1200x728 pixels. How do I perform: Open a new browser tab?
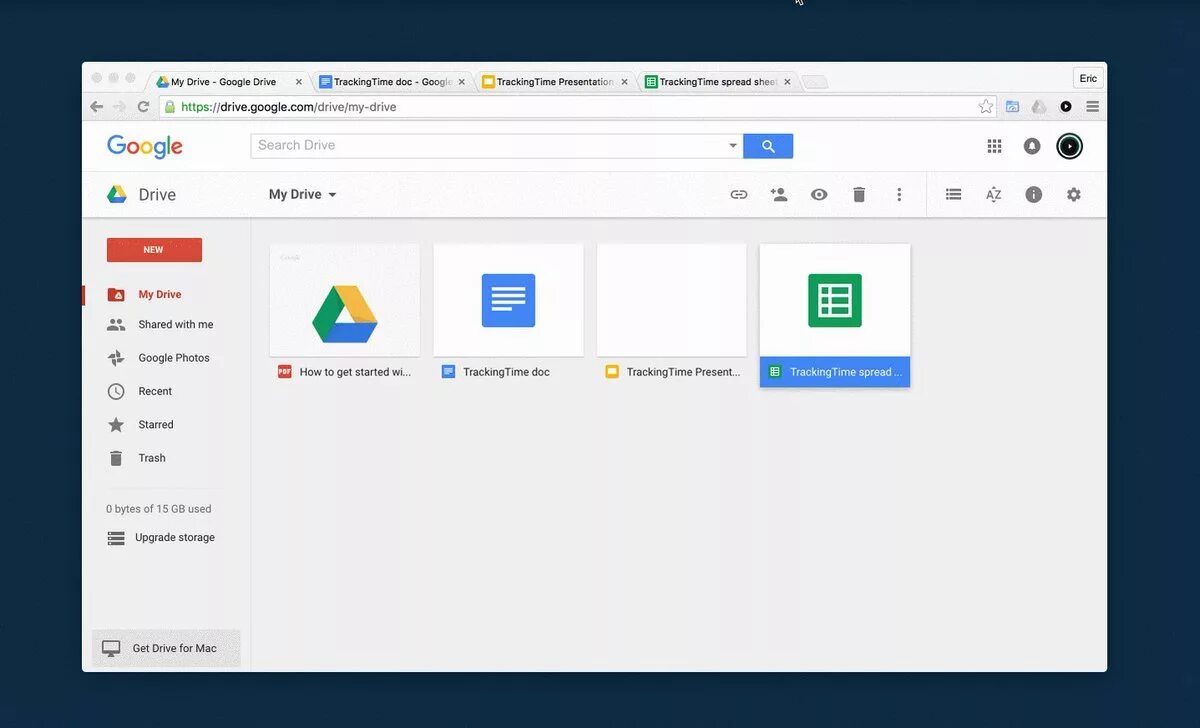(815, 82)
